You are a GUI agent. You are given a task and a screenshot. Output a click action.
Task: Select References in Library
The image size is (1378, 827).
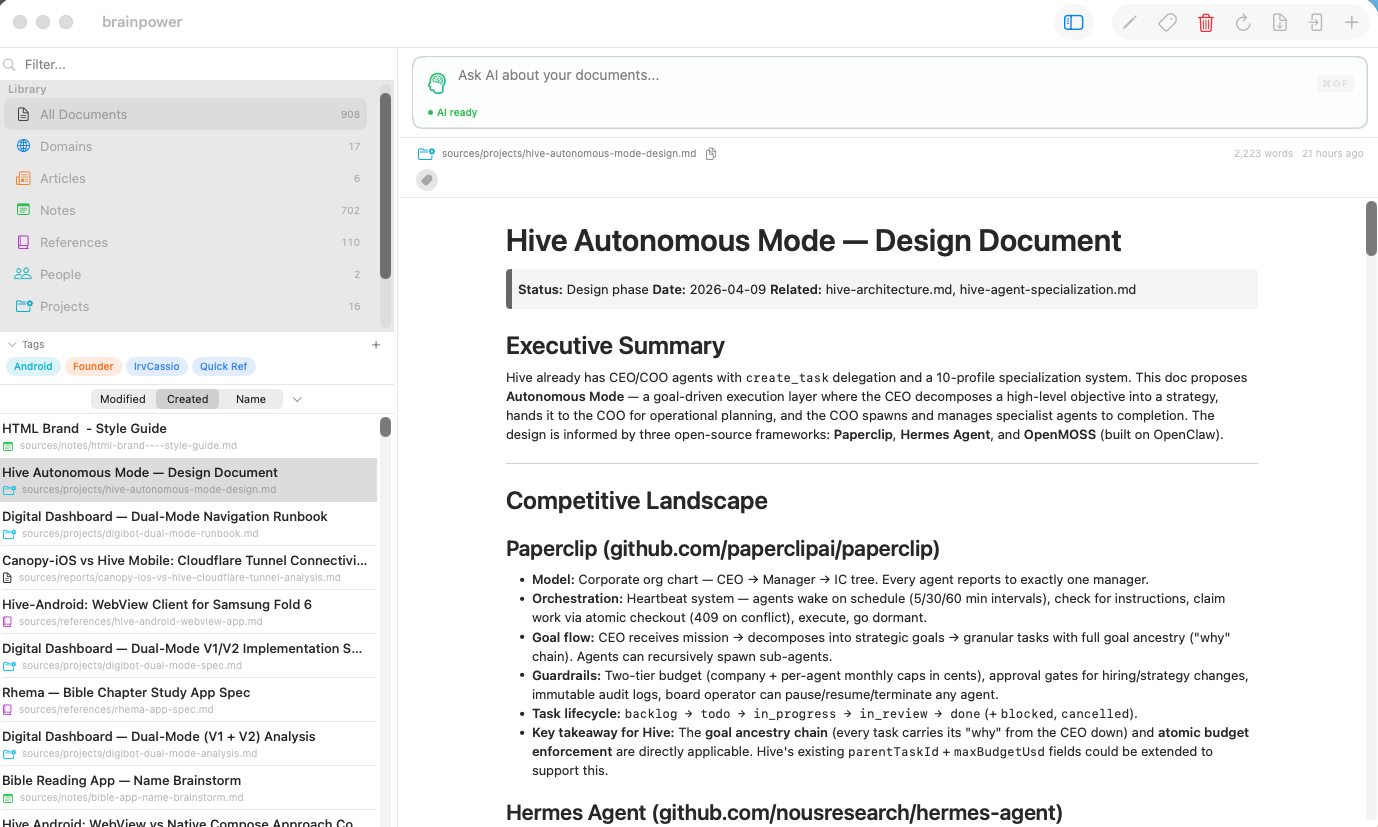tap(185, 242)
